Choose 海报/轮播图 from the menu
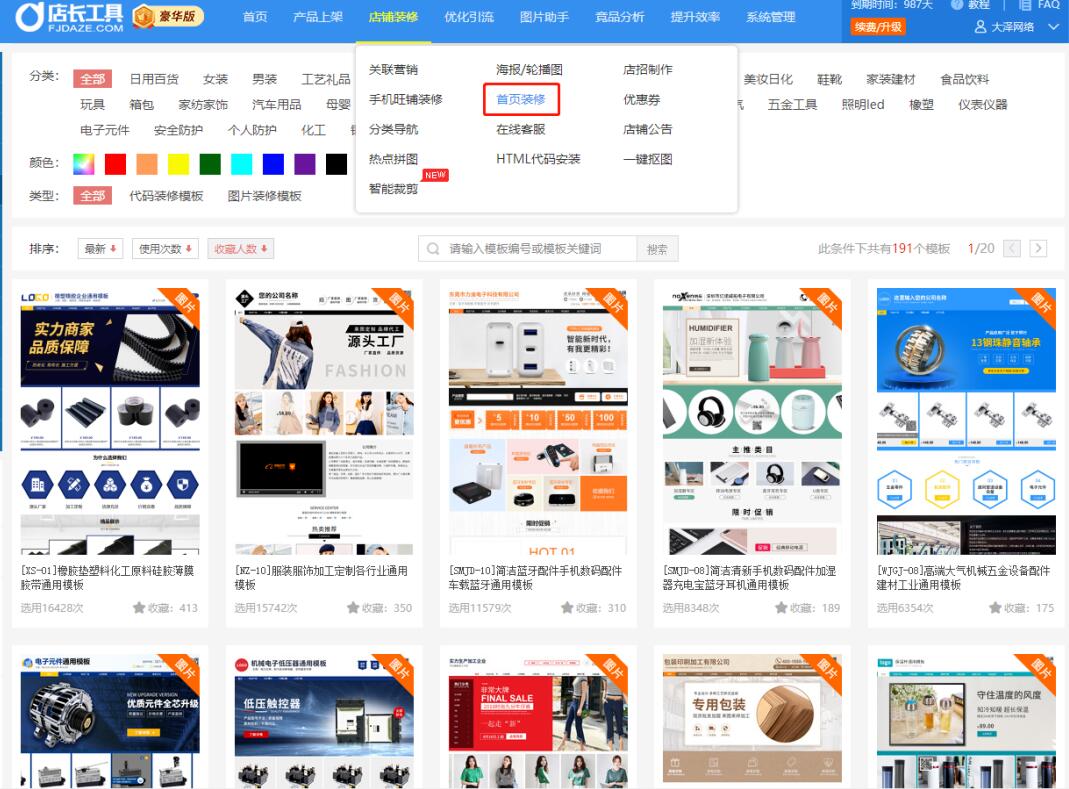The width and height of the screenshot is (1069, 789). point(530,70)
